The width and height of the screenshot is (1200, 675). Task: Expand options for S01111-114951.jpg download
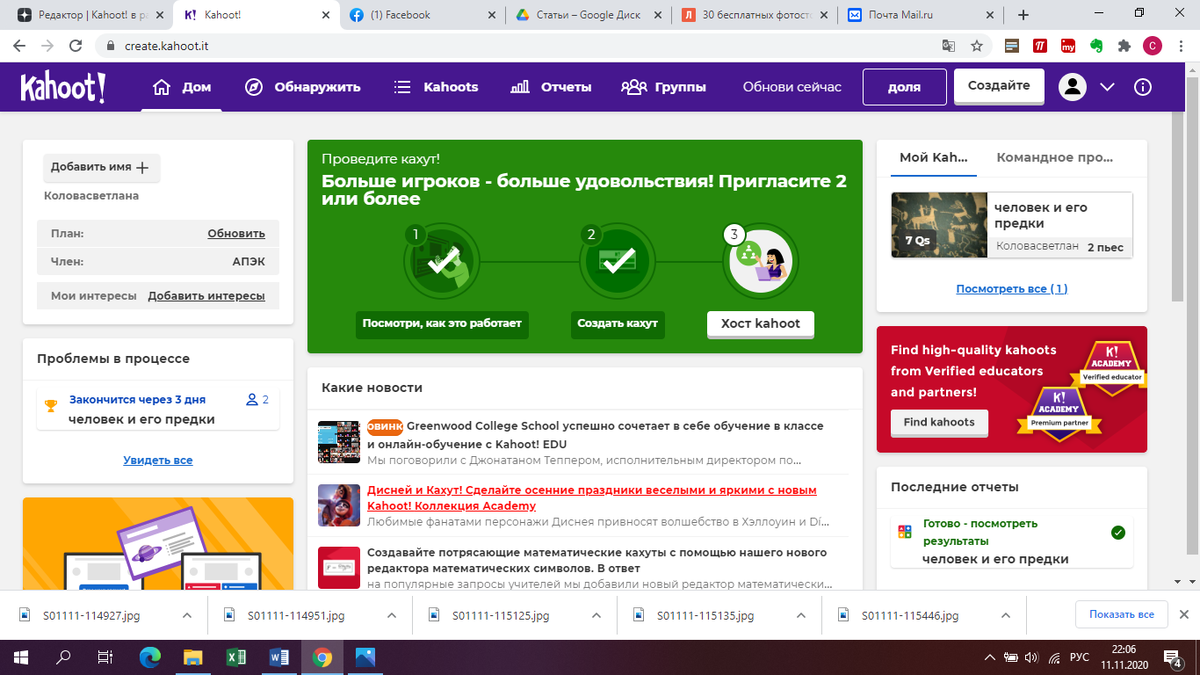click(x=391, y=615)
